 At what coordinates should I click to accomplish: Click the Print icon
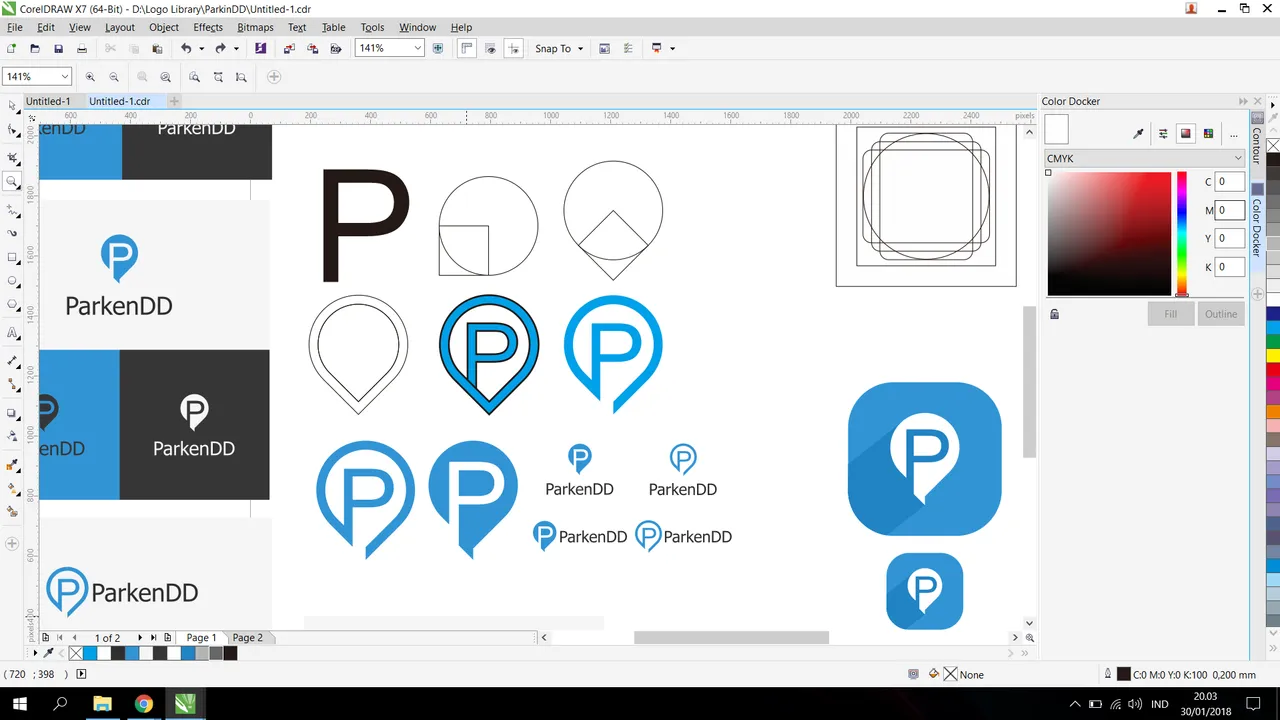[82, 48]
